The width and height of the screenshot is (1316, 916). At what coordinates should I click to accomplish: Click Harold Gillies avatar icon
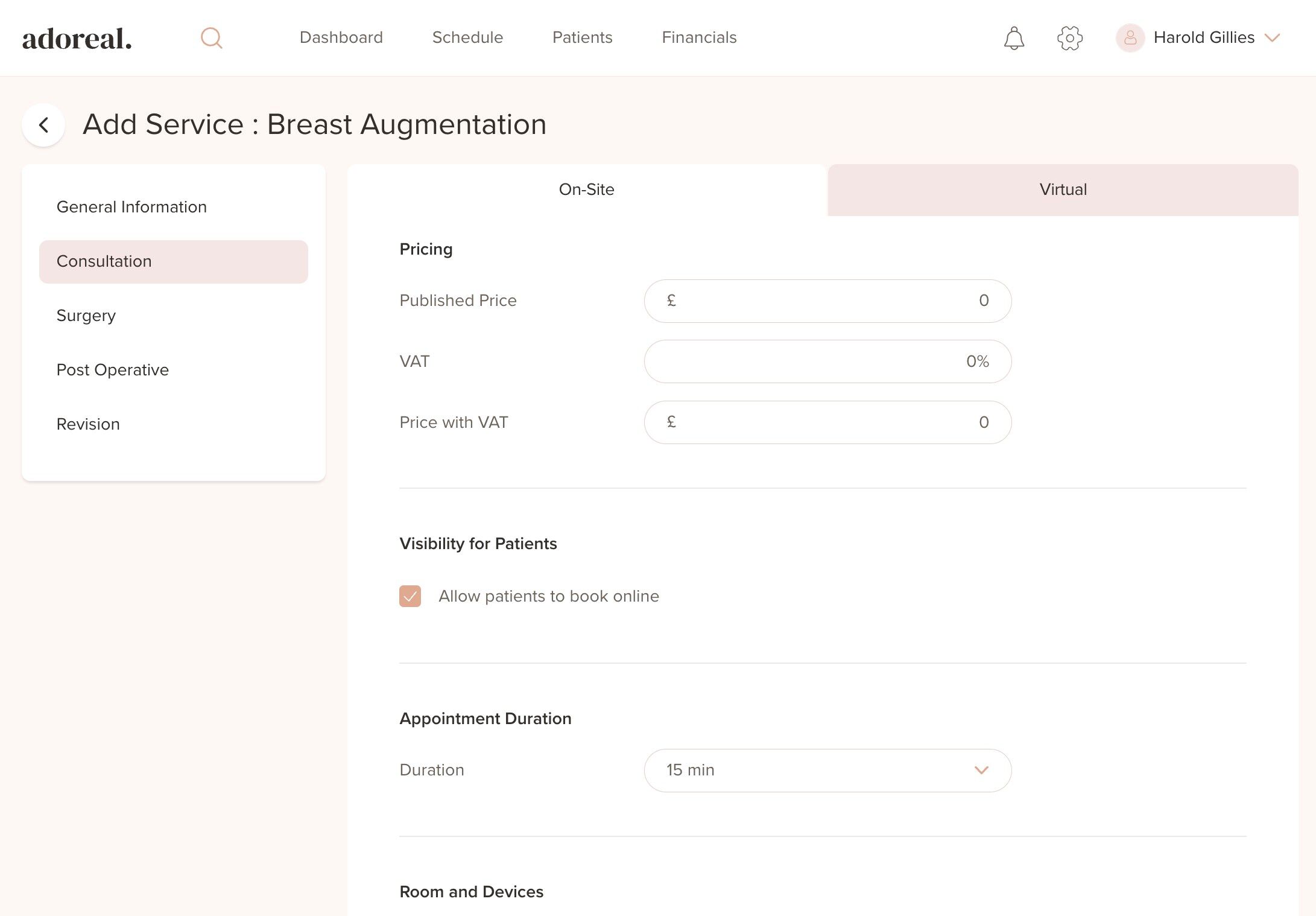[1130, 38]
